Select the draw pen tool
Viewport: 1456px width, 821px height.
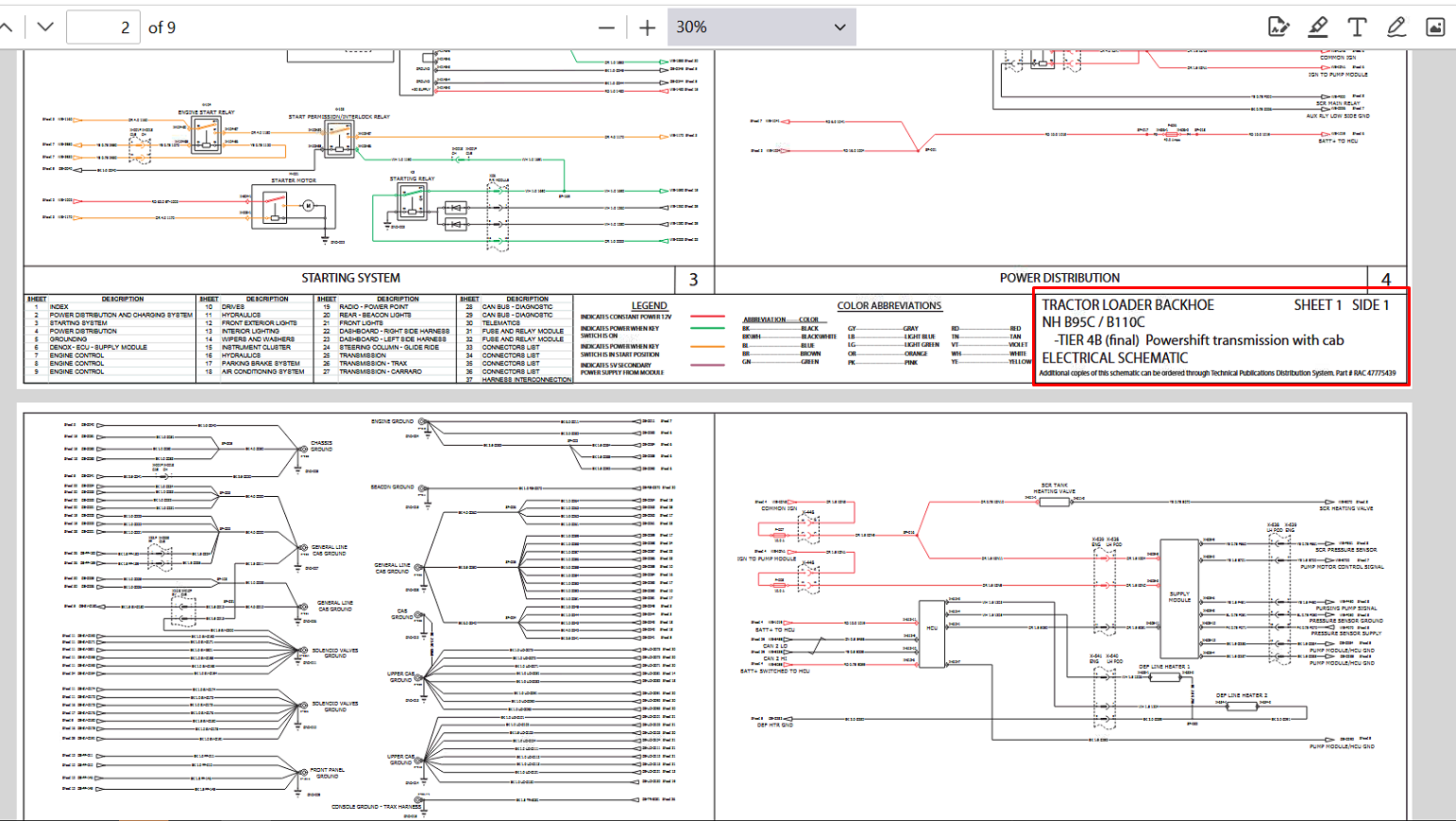coord(1397,27)
